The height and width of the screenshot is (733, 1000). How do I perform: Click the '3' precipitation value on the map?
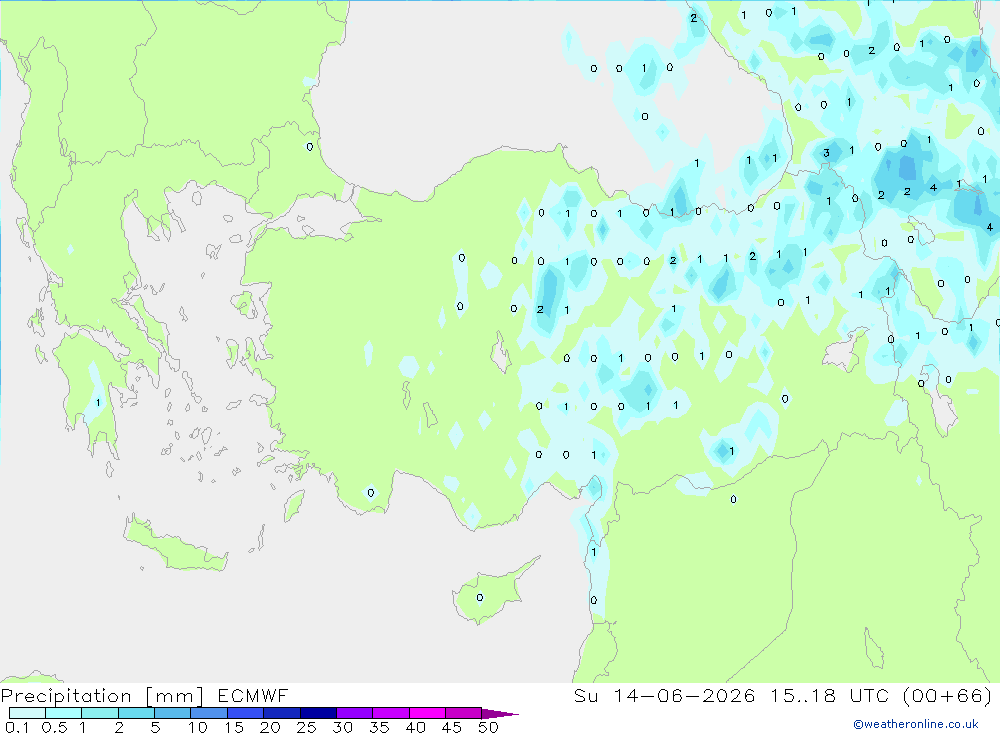click(827, 153)
